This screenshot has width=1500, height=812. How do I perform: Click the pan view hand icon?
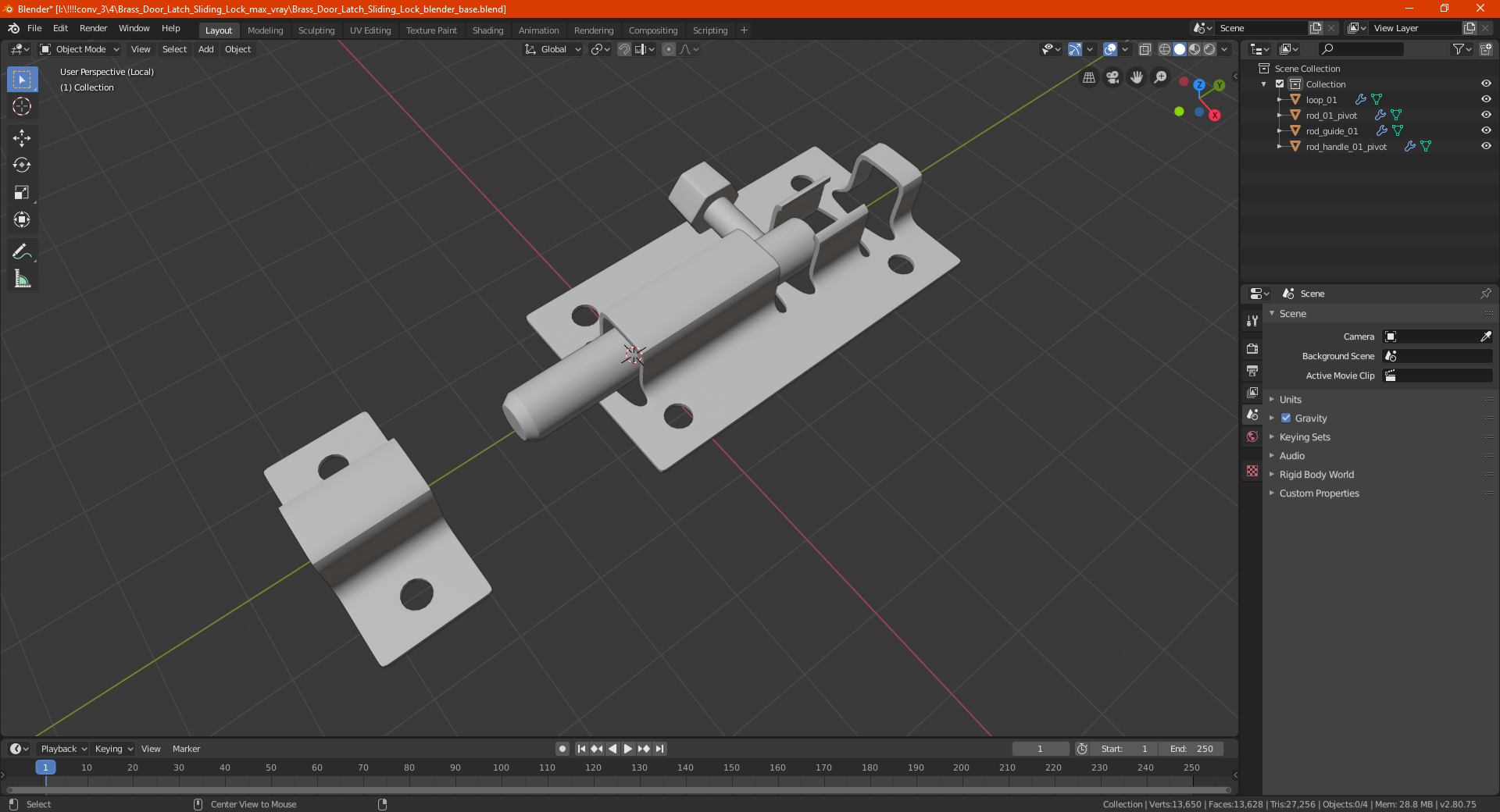(1137, 77)
